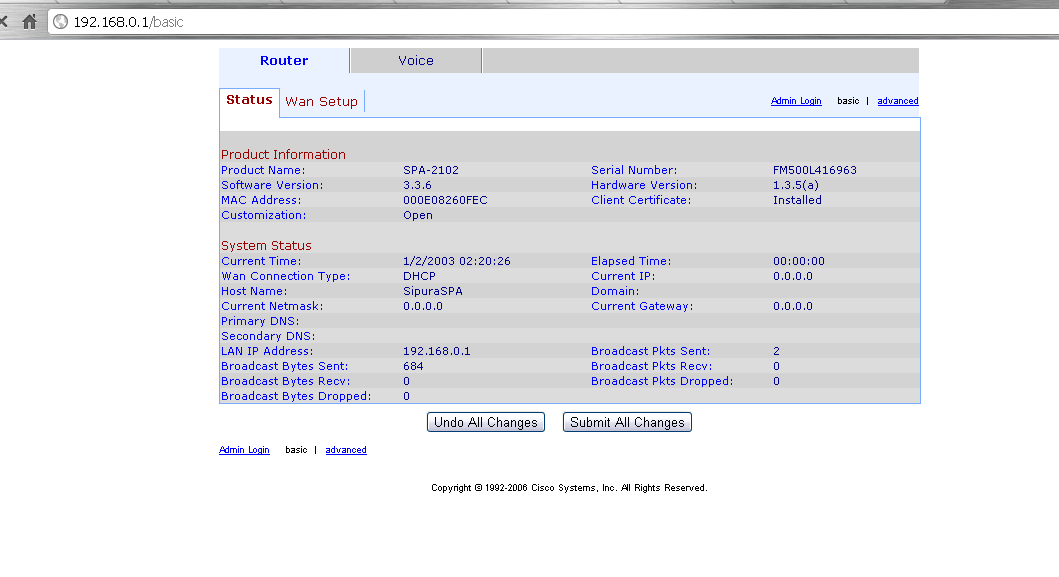Click the Cisco Systems copyright text
Image resolution: width=1059 pixels, height=577 pixels.
tap(569, 488)
